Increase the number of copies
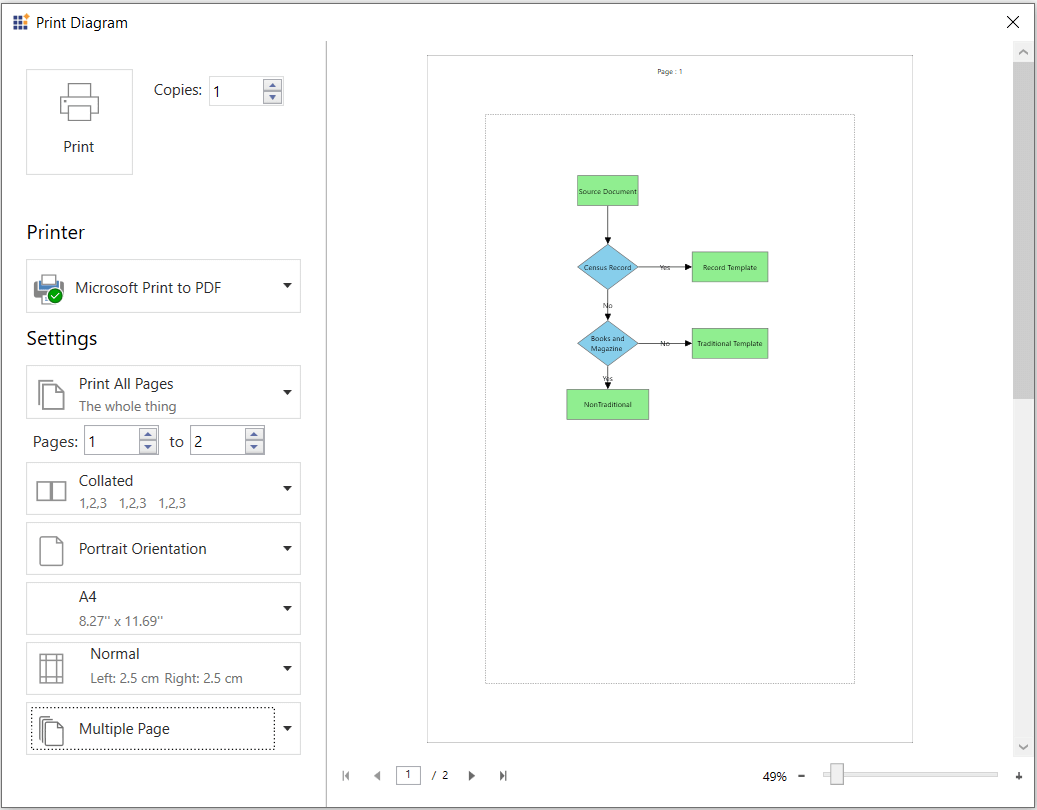The width and height of the screenshot is (1037, 810). [272, 85]
